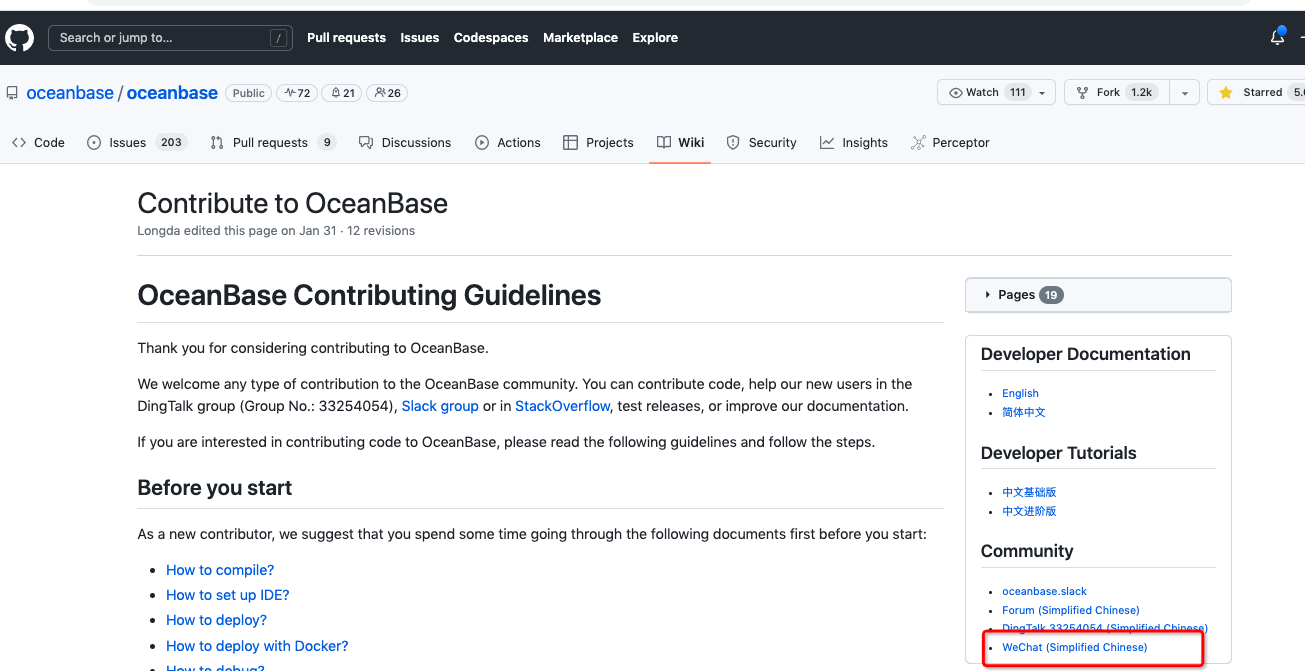Viewport: 1305px width, 671px height.
Task: Open How to deploy with Docker? link
Action: pos(257,646)
